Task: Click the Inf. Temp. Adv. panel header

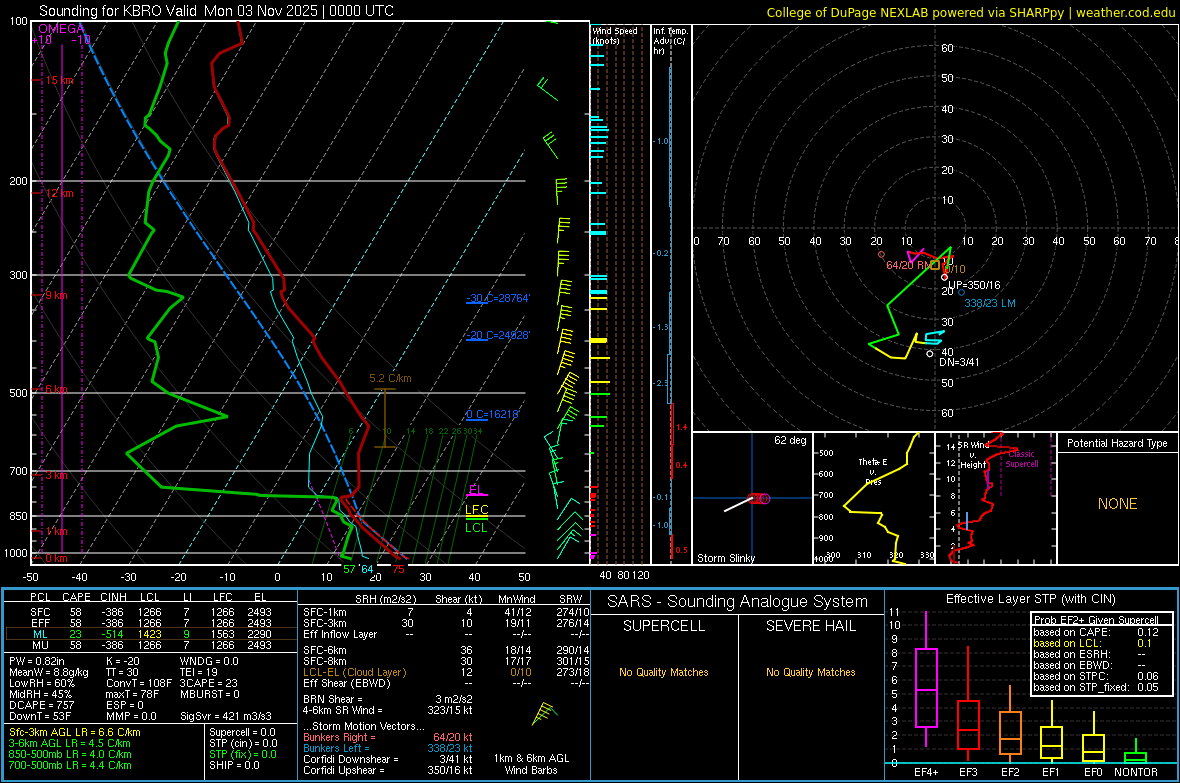Action: coord(670,41)
